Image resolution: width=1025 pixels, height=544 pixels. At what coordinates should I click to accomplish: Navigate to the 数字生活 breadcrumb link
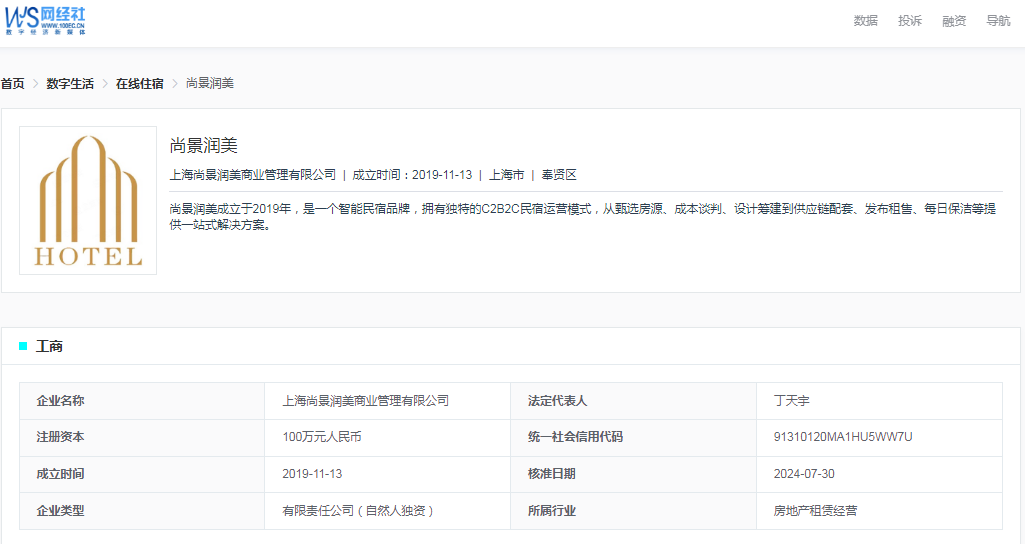click(70, 84)
